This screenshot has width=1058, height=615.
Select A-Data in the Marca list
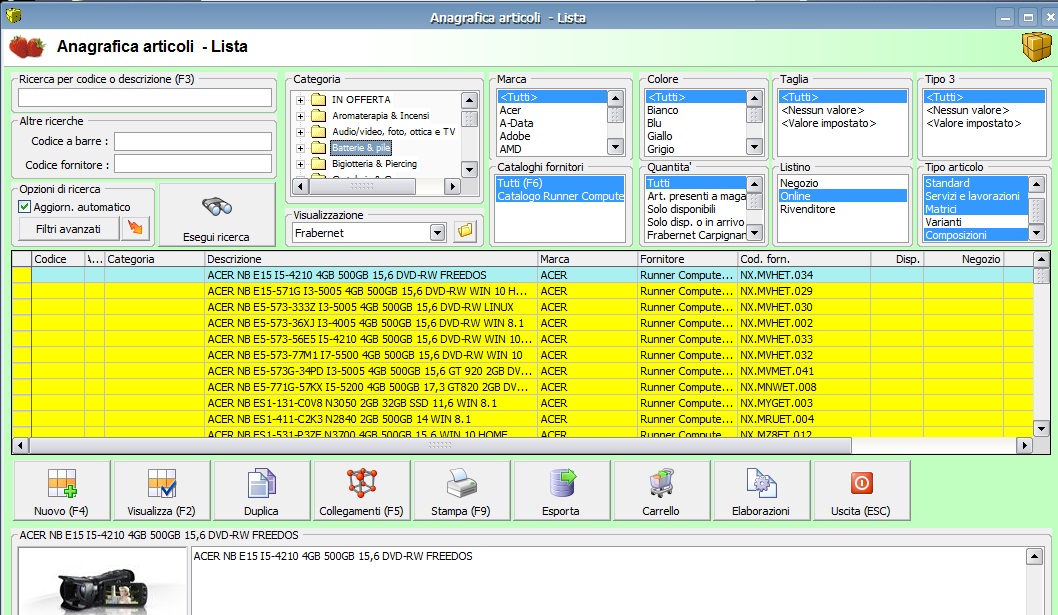point(516,123)
